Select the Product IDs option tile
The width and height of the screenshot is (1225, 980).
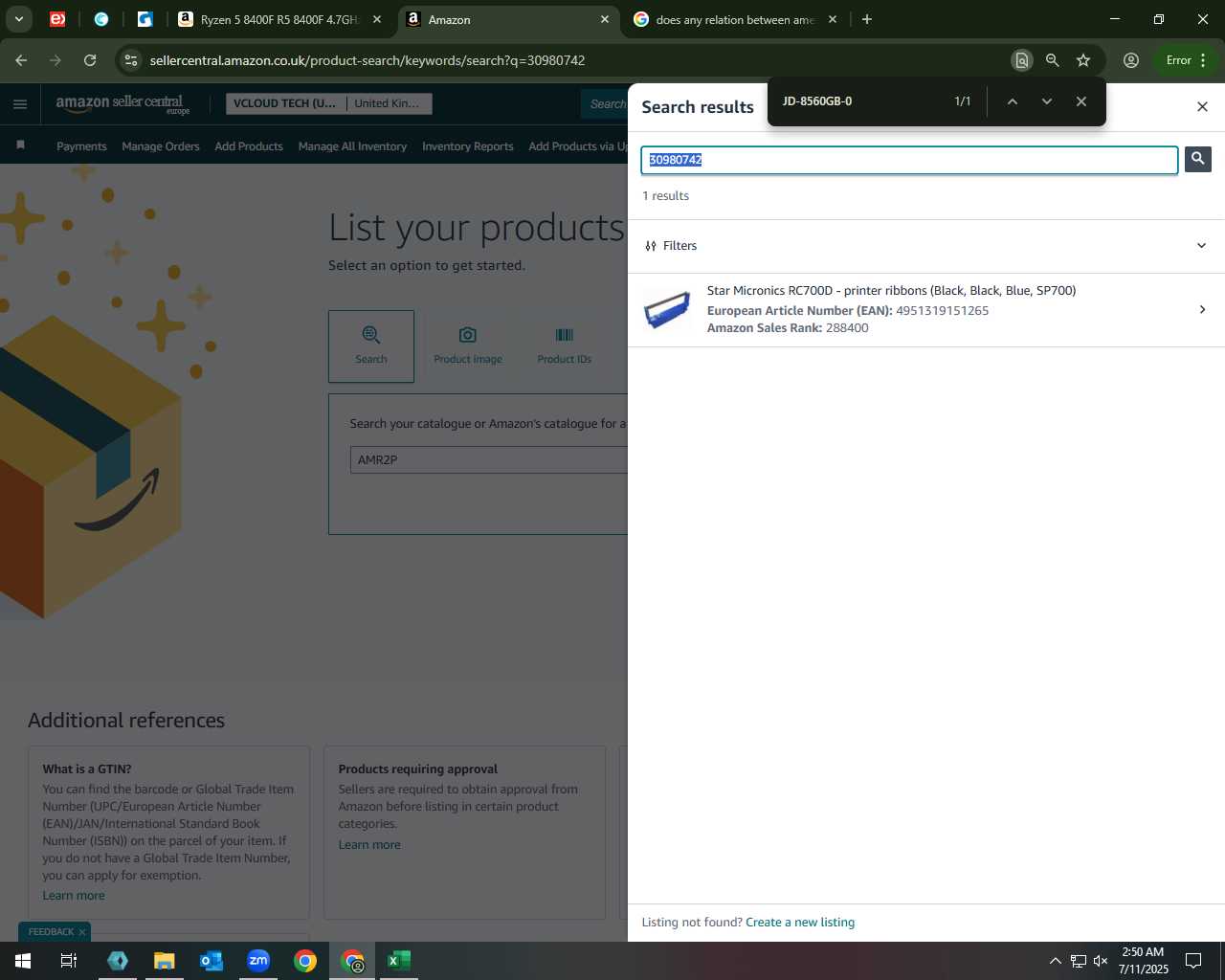[565, 345]
